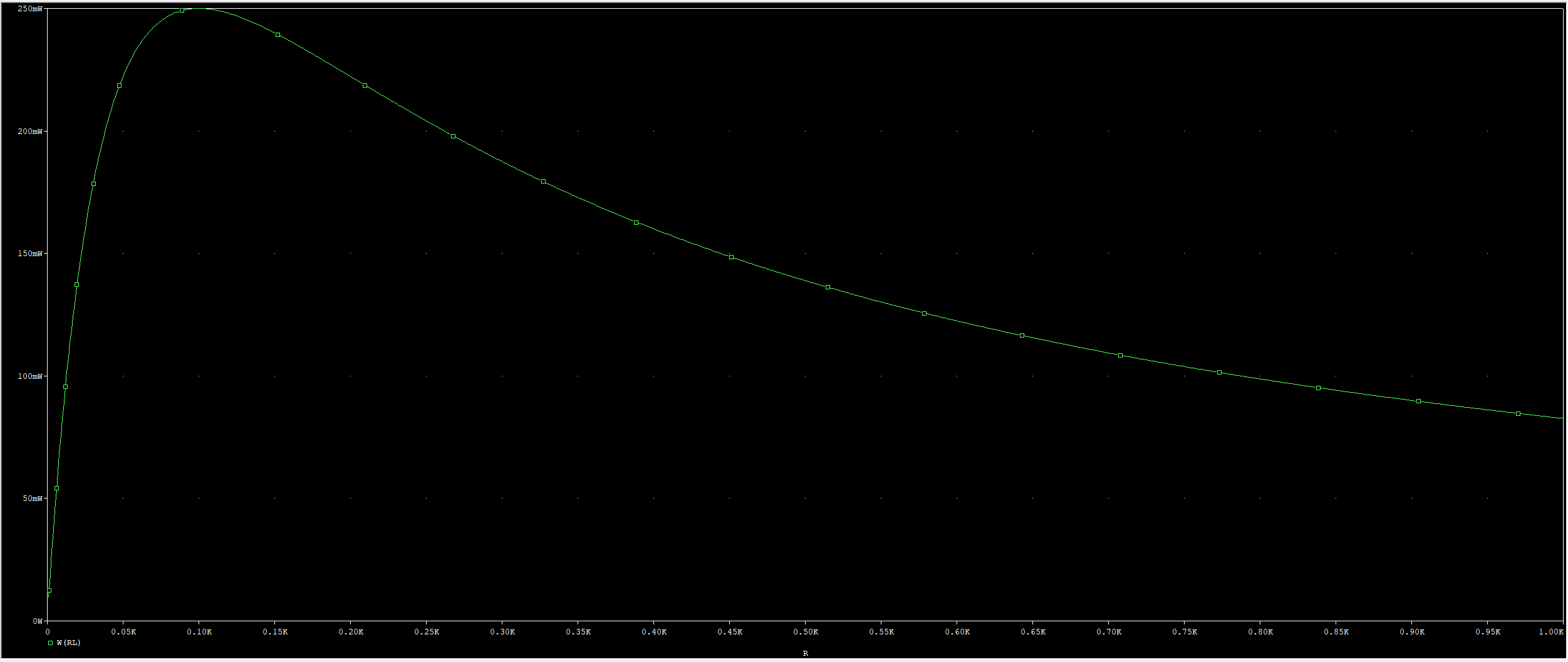This screenshot has height=662, width=1568.
Task: Click the 0.15K x-axis label
Action: click(x=275, y=632)
